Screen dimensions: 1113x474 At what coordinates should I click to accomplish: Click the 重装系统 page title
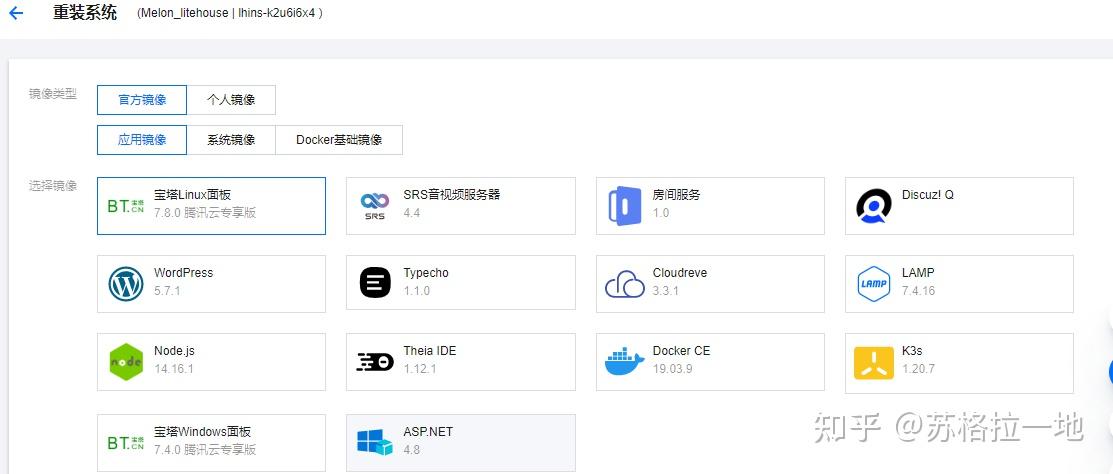pyautogui.click(x=85, y=13)
